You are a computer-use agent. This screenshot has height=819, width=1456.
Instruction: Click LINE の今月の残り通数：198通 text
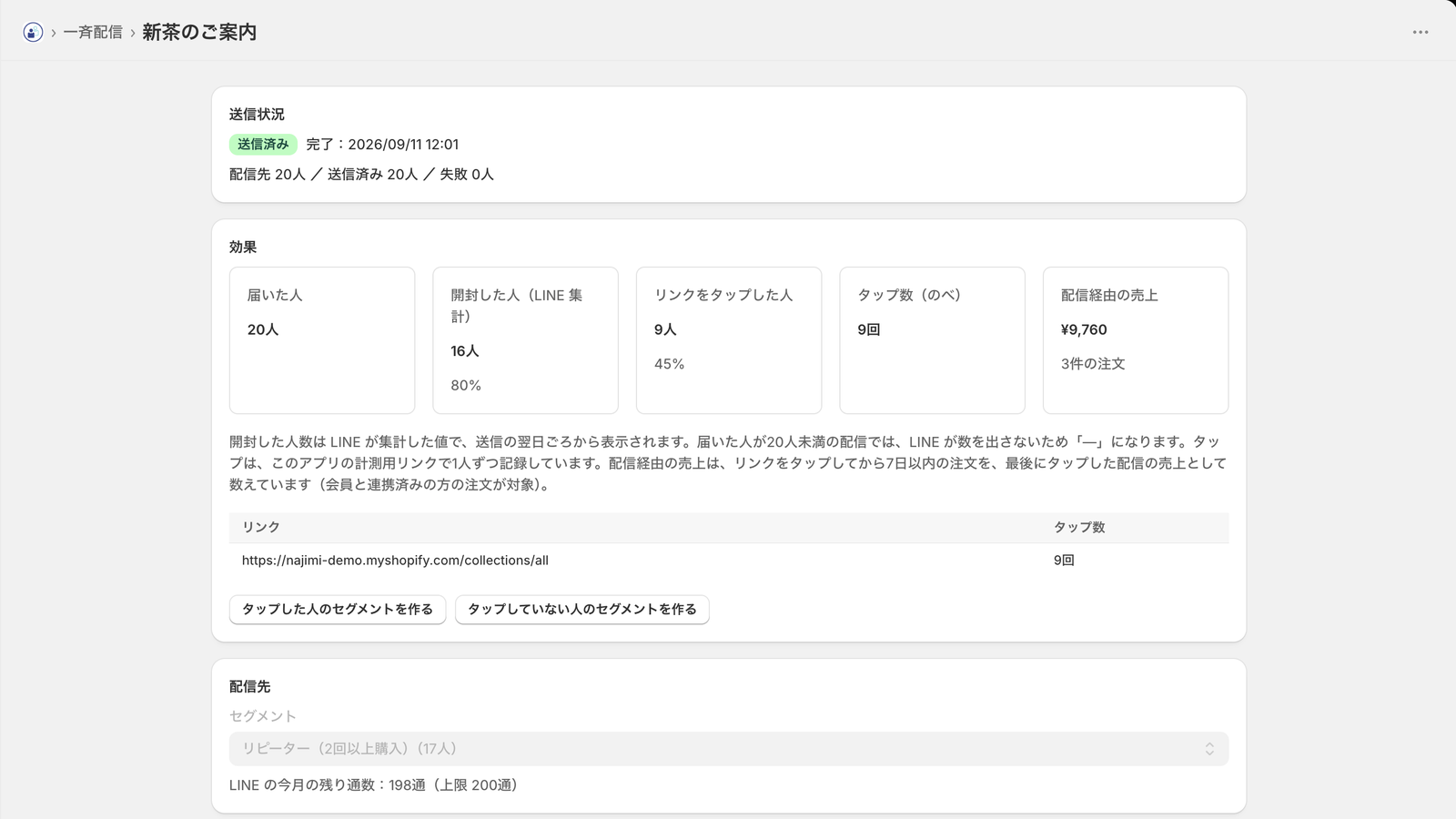[373, 784]
